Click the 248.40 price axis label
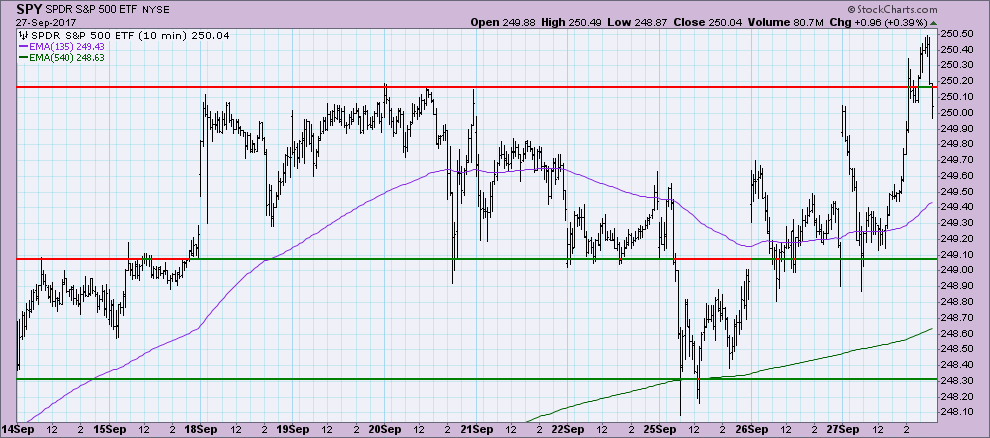The image size is (990, 438). tap(956, 365)
